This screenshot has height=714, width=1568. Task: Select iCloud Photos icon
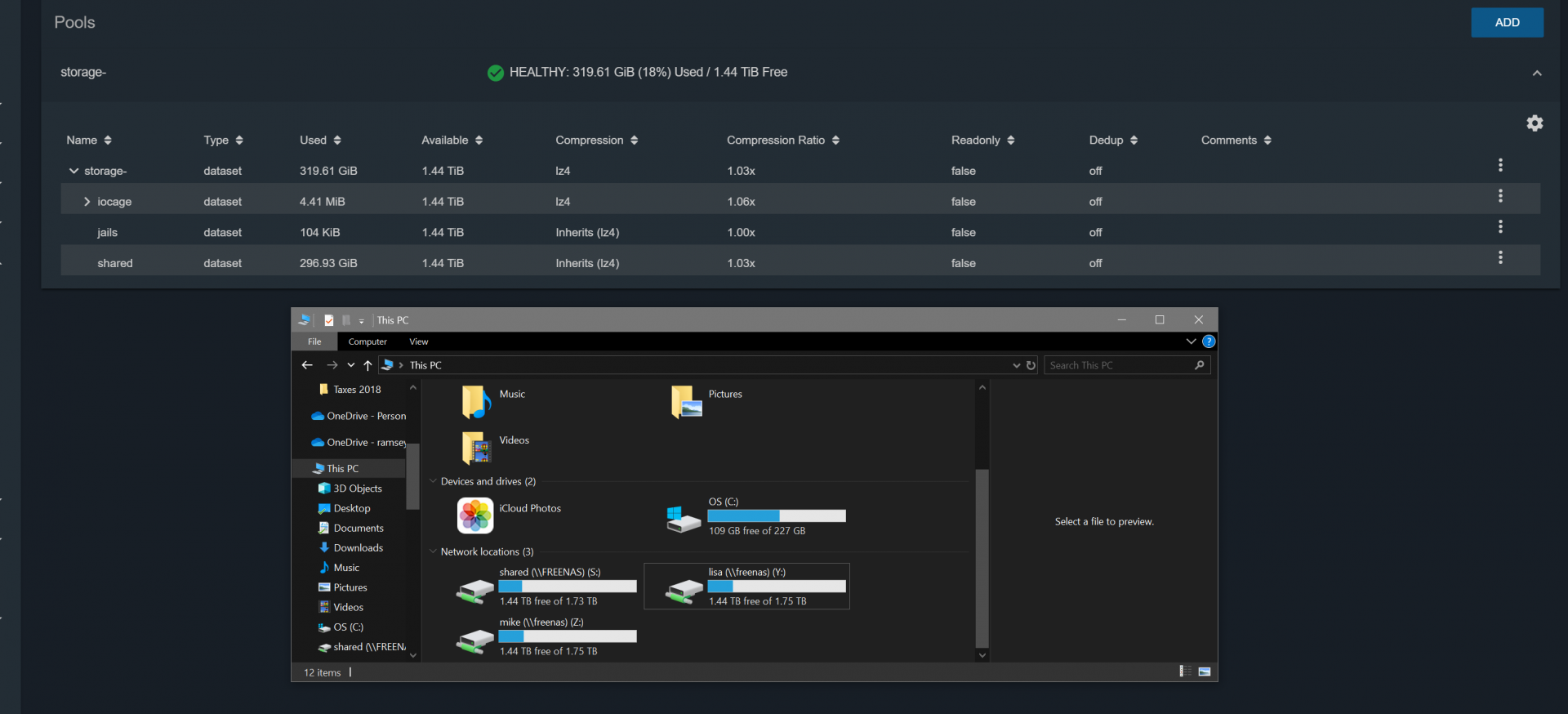(x=475, y=515)
